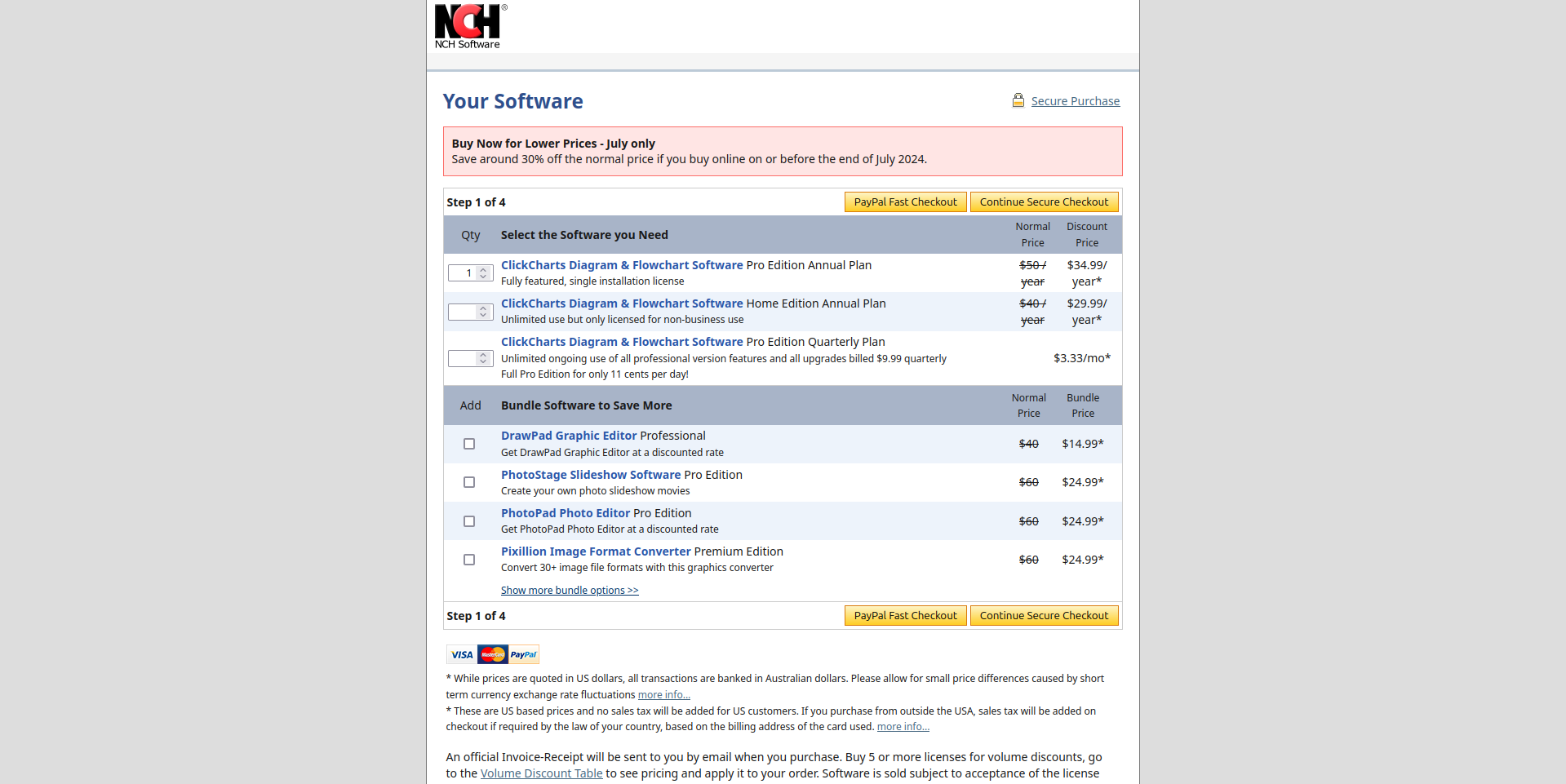Click the Bundle Software to Save More header
Viewport: 1566px width, 784px height.
pyautogui.click(x=587, y=405)
